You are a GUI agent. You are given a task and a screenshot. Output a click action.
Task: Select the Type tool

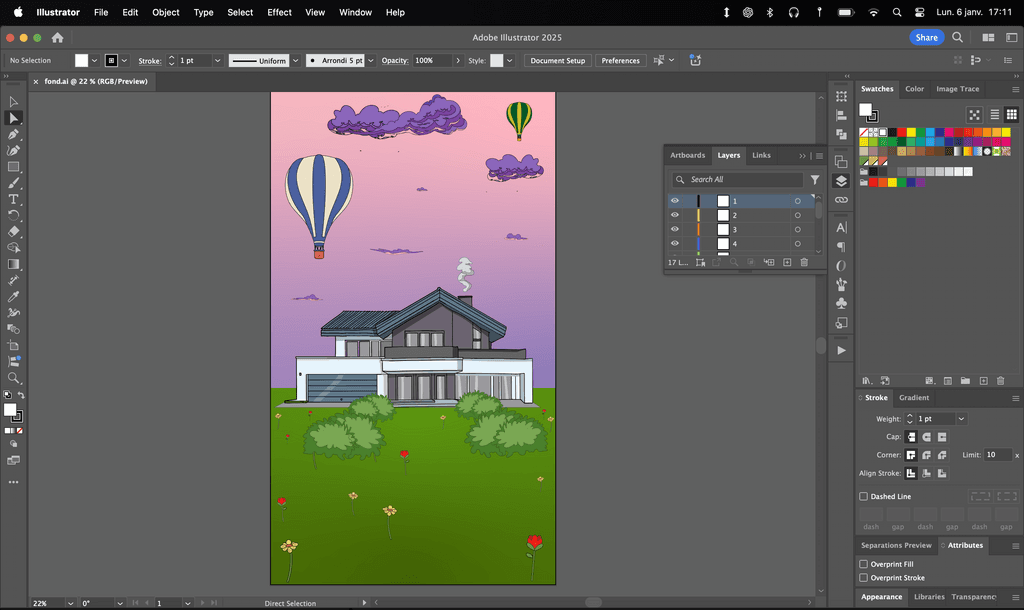pos(14,199)
